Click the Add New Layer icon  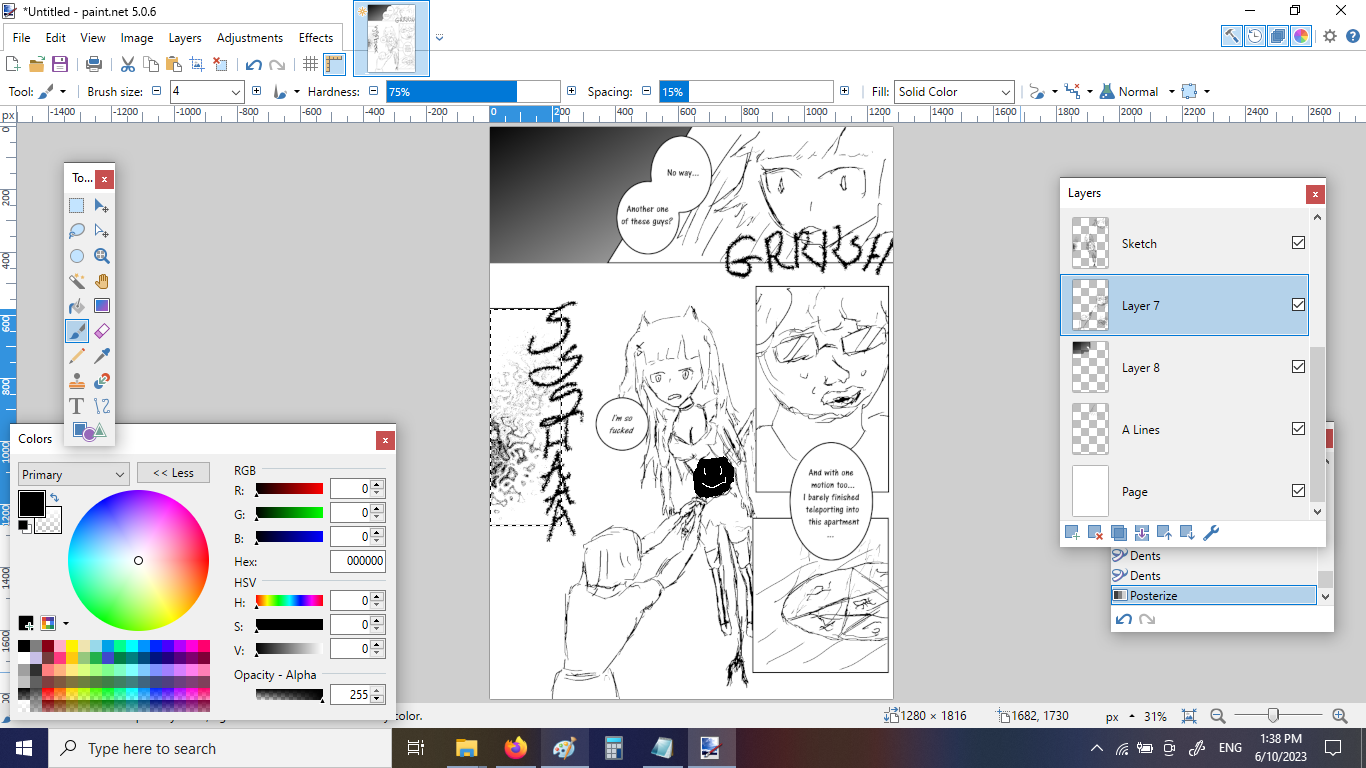pos(1072,533)
